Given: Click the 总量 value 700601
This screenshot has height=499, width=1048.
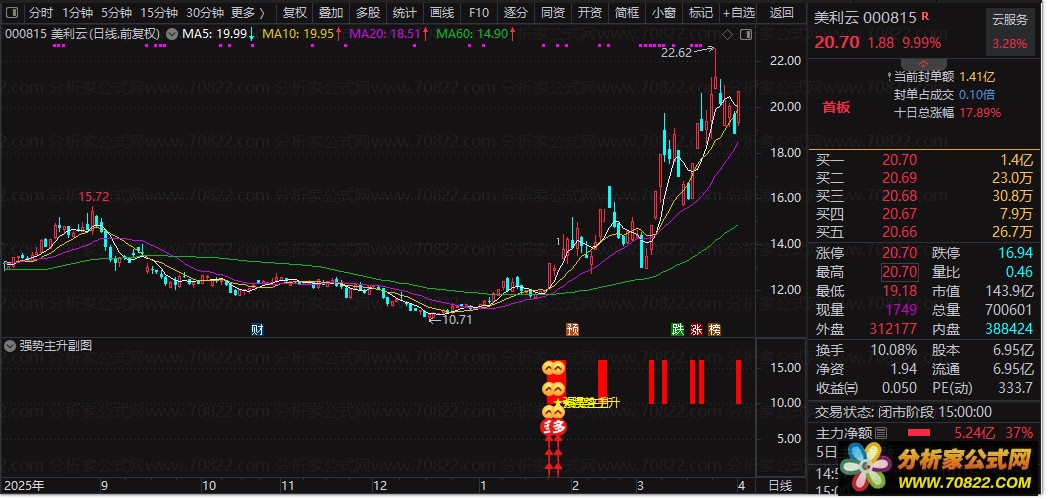Looking at the screenshot, I should coord(1008,310).
